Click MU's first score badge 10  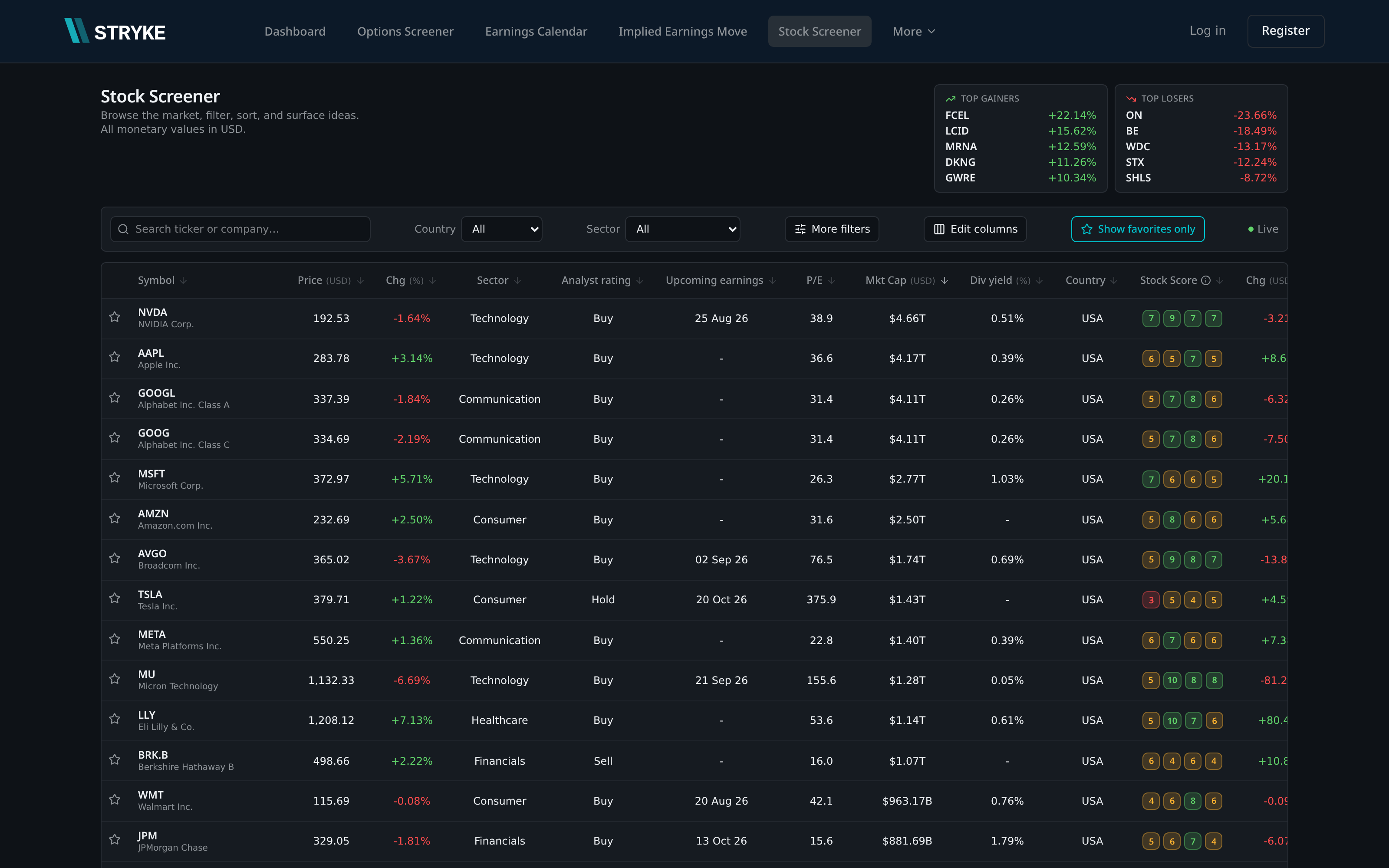tap(1172, 680)
